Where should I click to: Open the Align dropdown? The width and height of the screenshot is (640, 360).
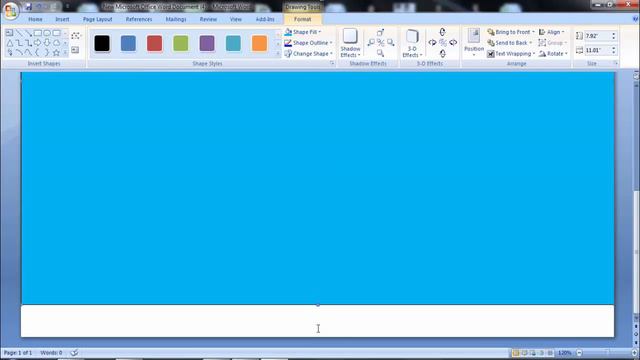(x=551, y=32)
